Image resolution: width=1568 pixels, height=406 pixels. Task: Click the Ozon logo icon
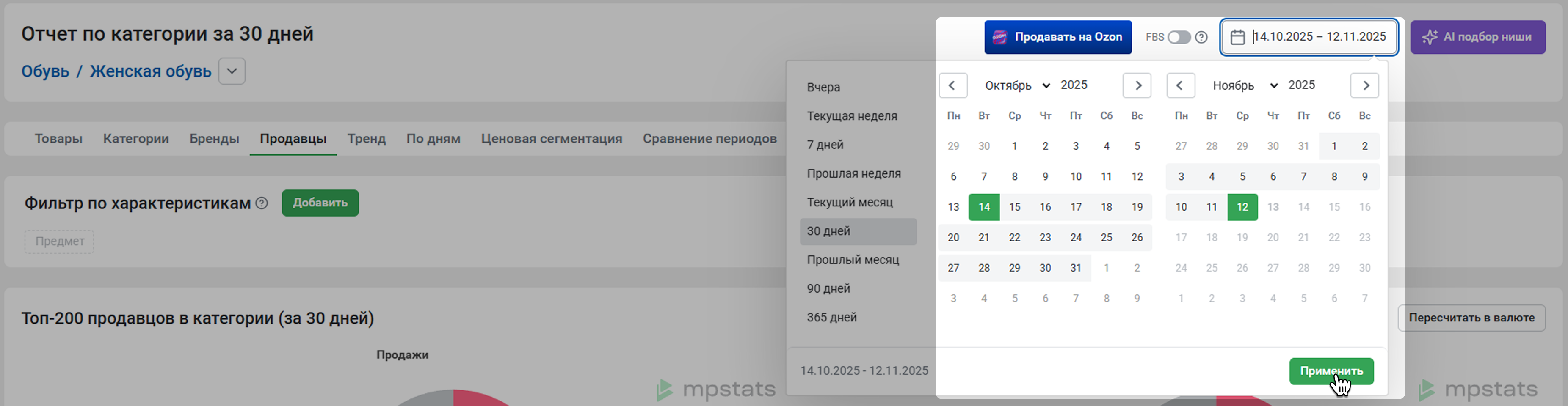tap(999, 37)
